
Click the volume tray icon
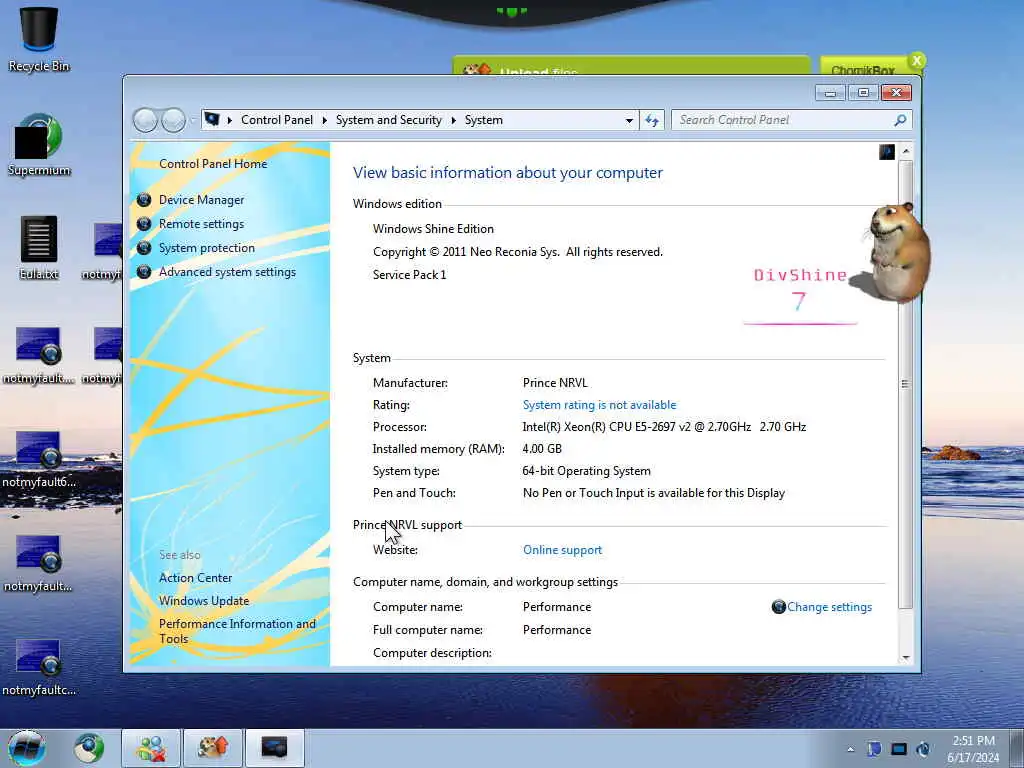pyautogui.click(x=923, y=749)
